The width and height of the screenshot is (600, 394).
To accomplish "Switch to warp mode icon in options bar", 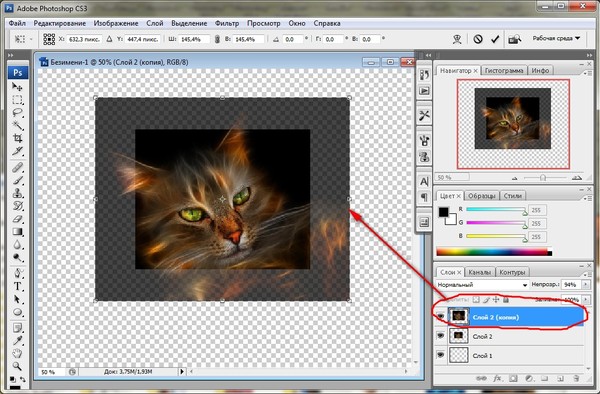I will (x=457, y=39).
